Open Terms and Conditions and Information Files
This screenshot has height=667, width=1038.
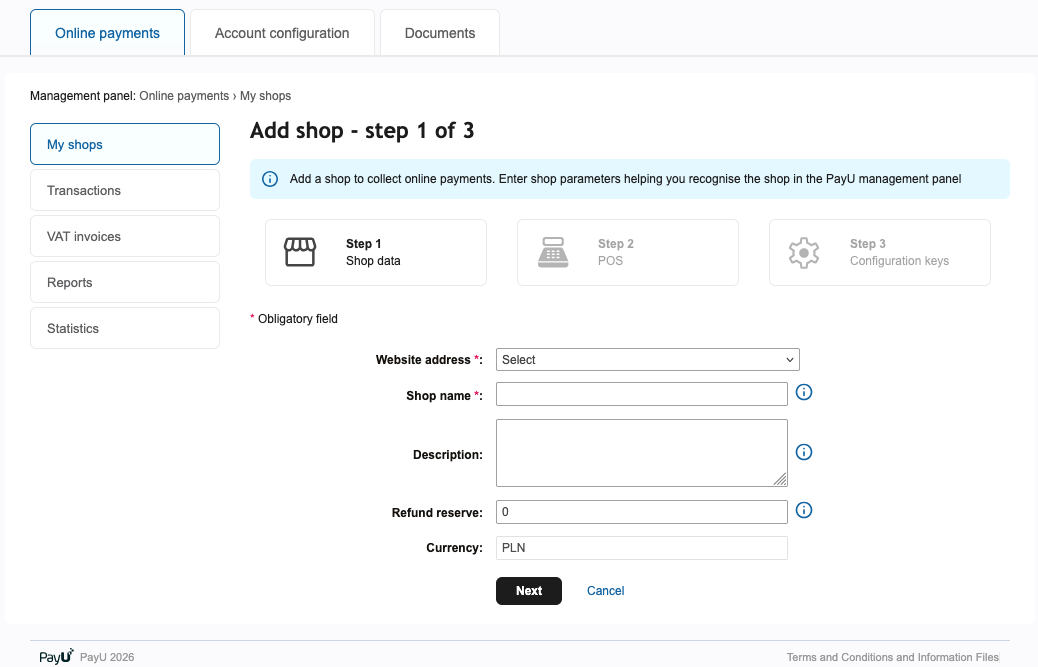point(891,657)
